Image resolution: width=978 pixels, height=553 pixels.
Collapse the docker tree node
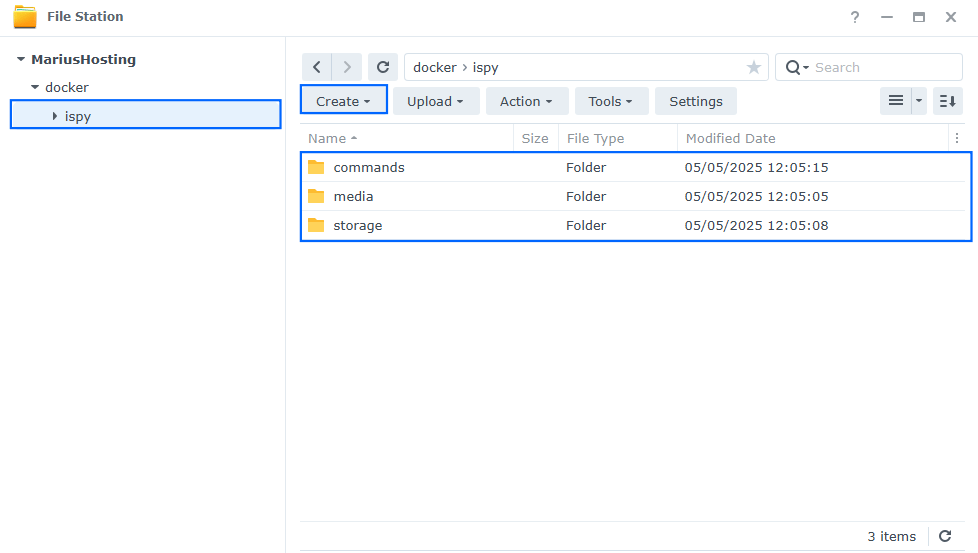35,87
